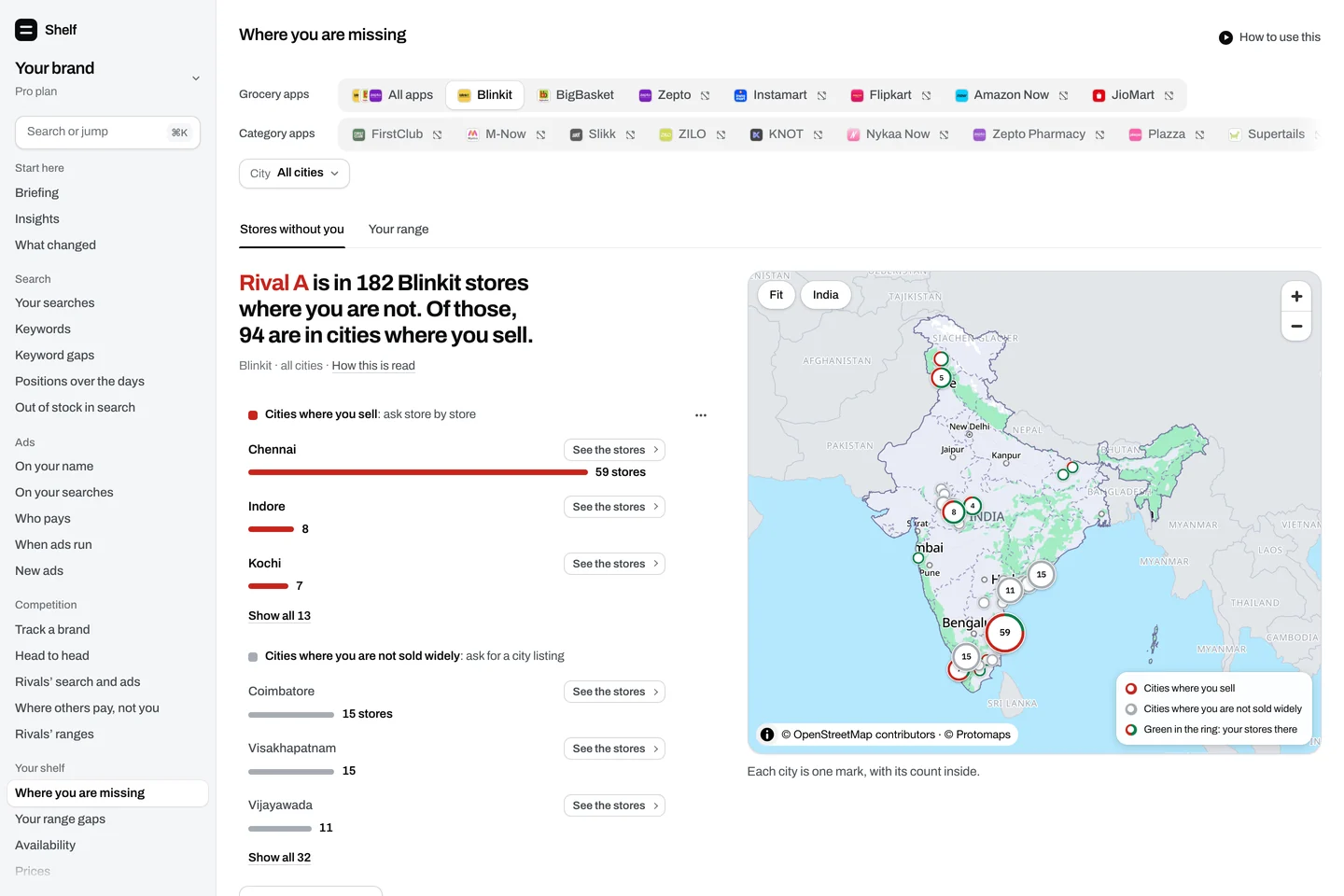Open Keyword gaps in the sidebar
Screen dimensions: 1344x896
click(x=54, y=356)
